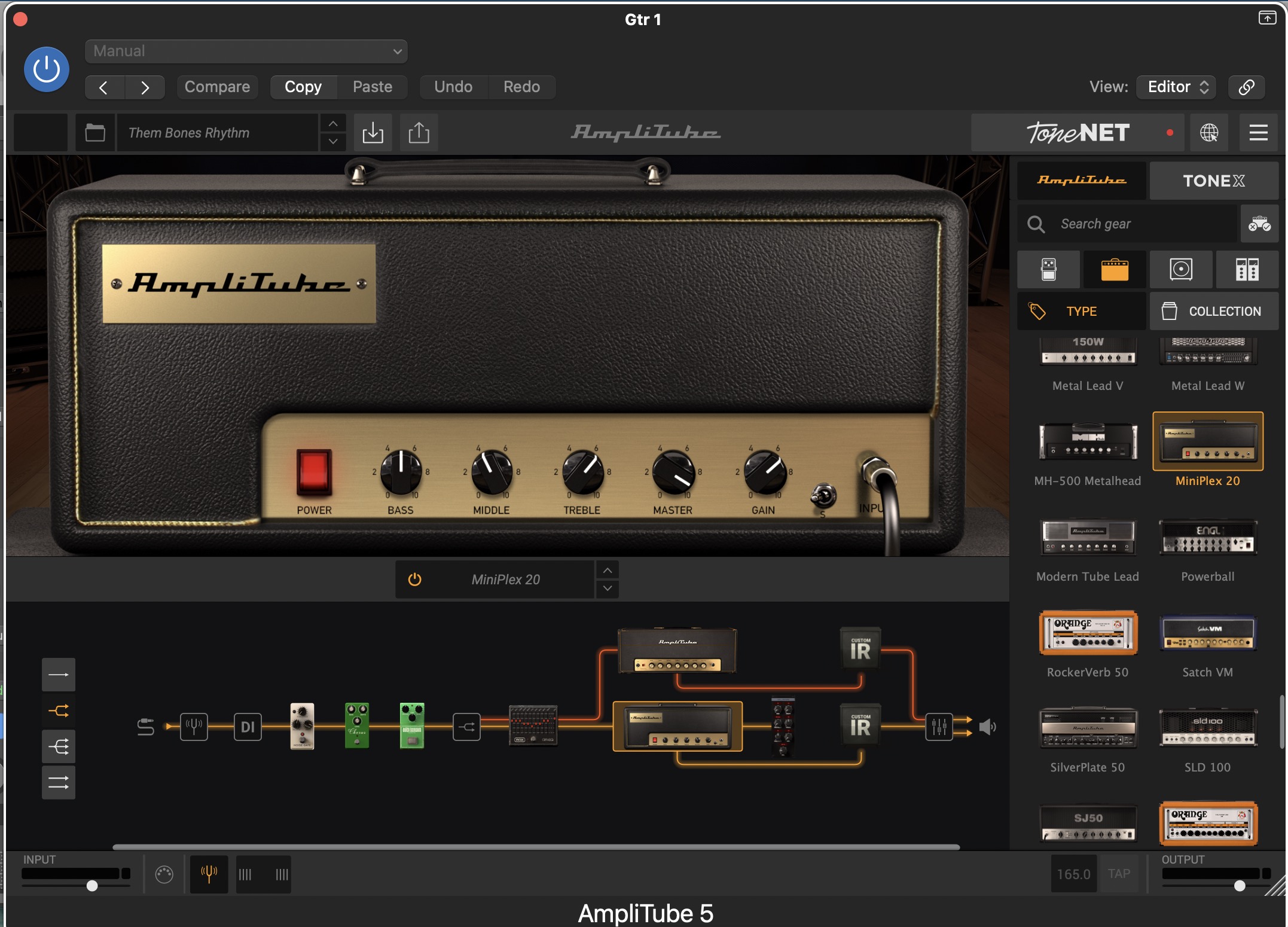Viewport: 1288px width, 927px height.
Task: Switch to the TONEX tab
Action: click(1213, 181)
